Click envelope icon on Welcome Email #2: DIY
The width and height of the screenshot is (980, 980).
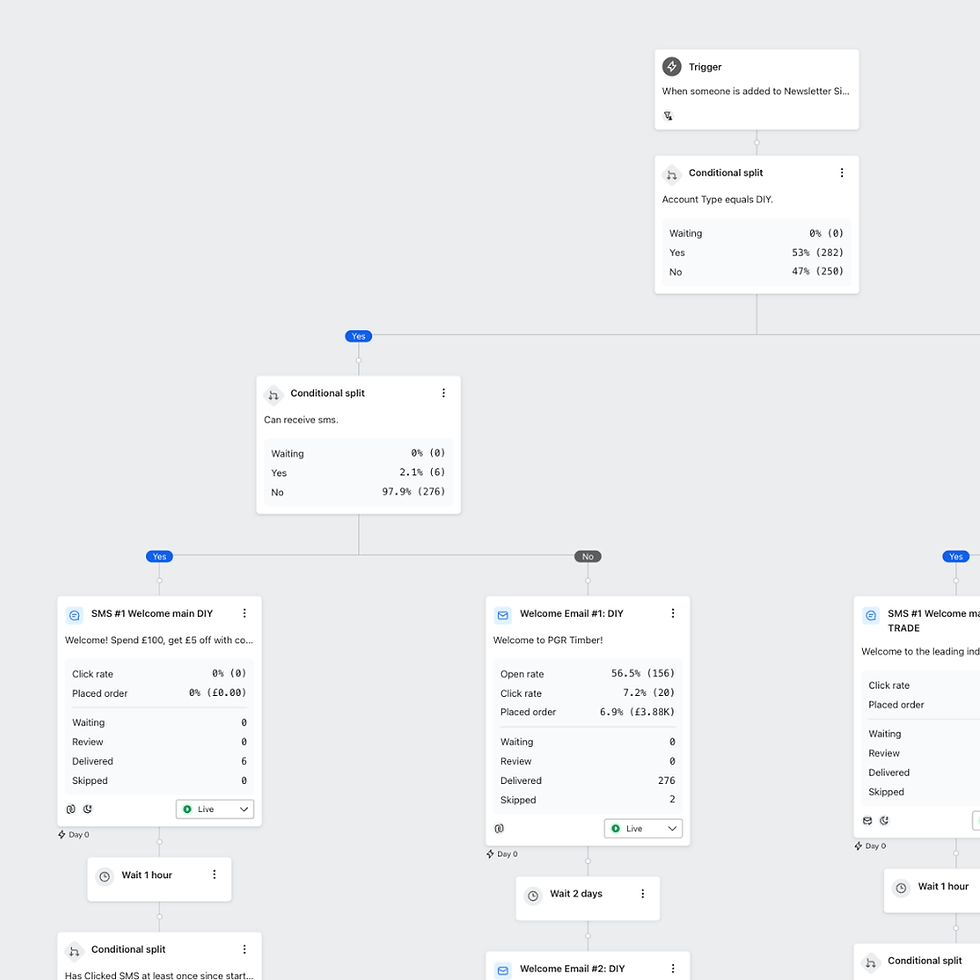point(502,971)
